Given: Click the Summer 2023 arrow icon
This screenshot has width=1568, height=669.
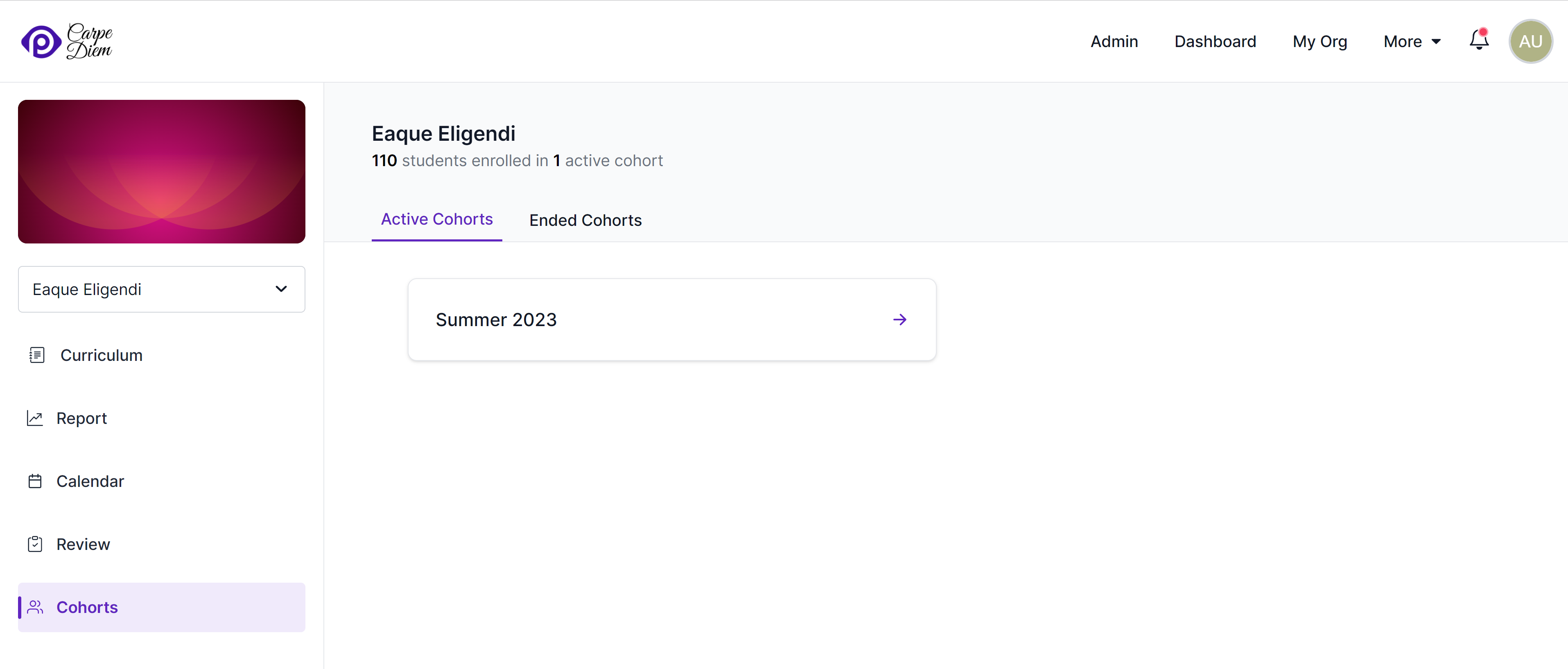Looking at the screenshot, I should pyautogui.click(x=899, y=320).
